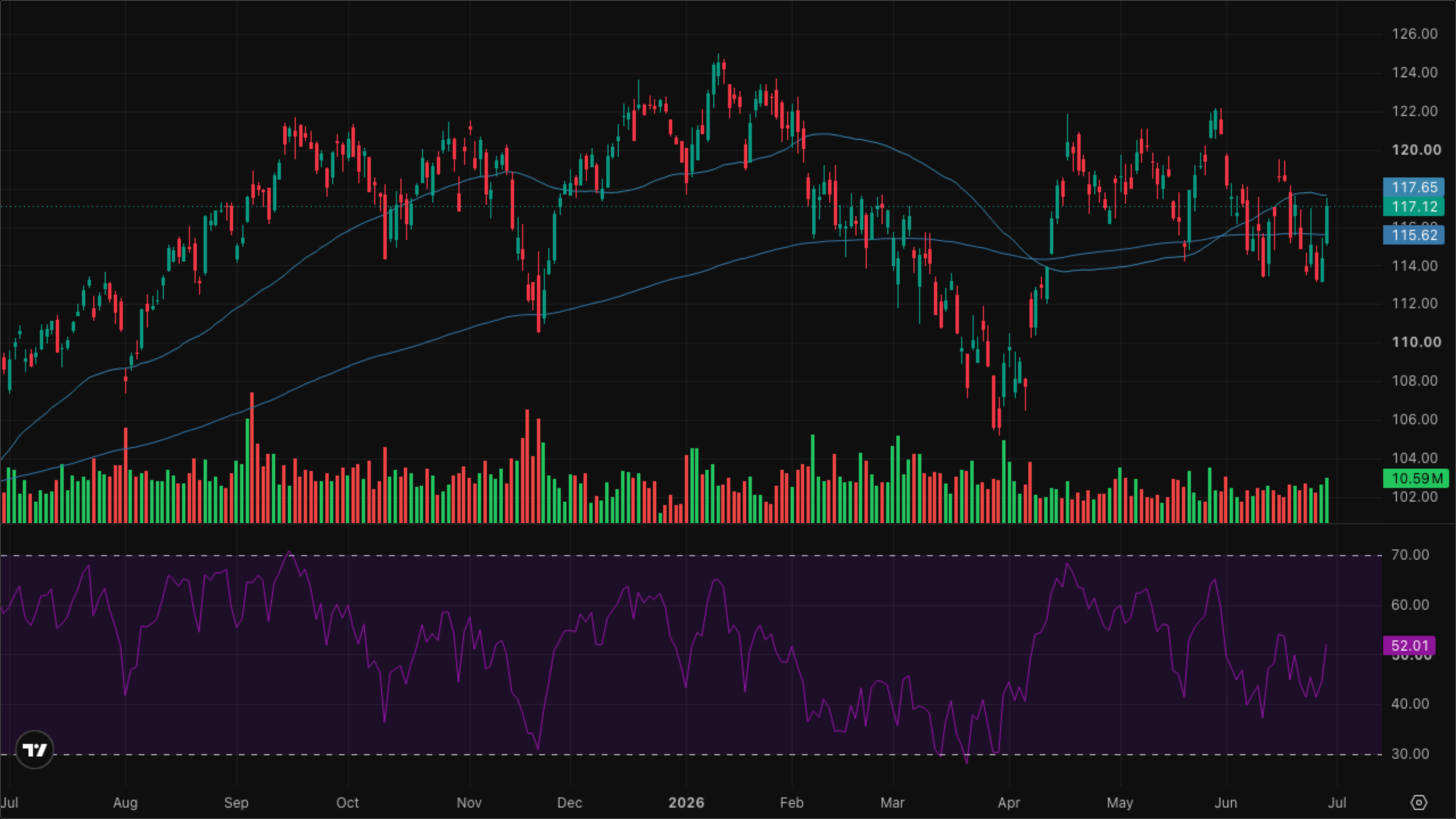The width and height of the screenshot is (1456, 819).
Task: Click the 2026 year marker on time axis
Action: coord(686,803)
